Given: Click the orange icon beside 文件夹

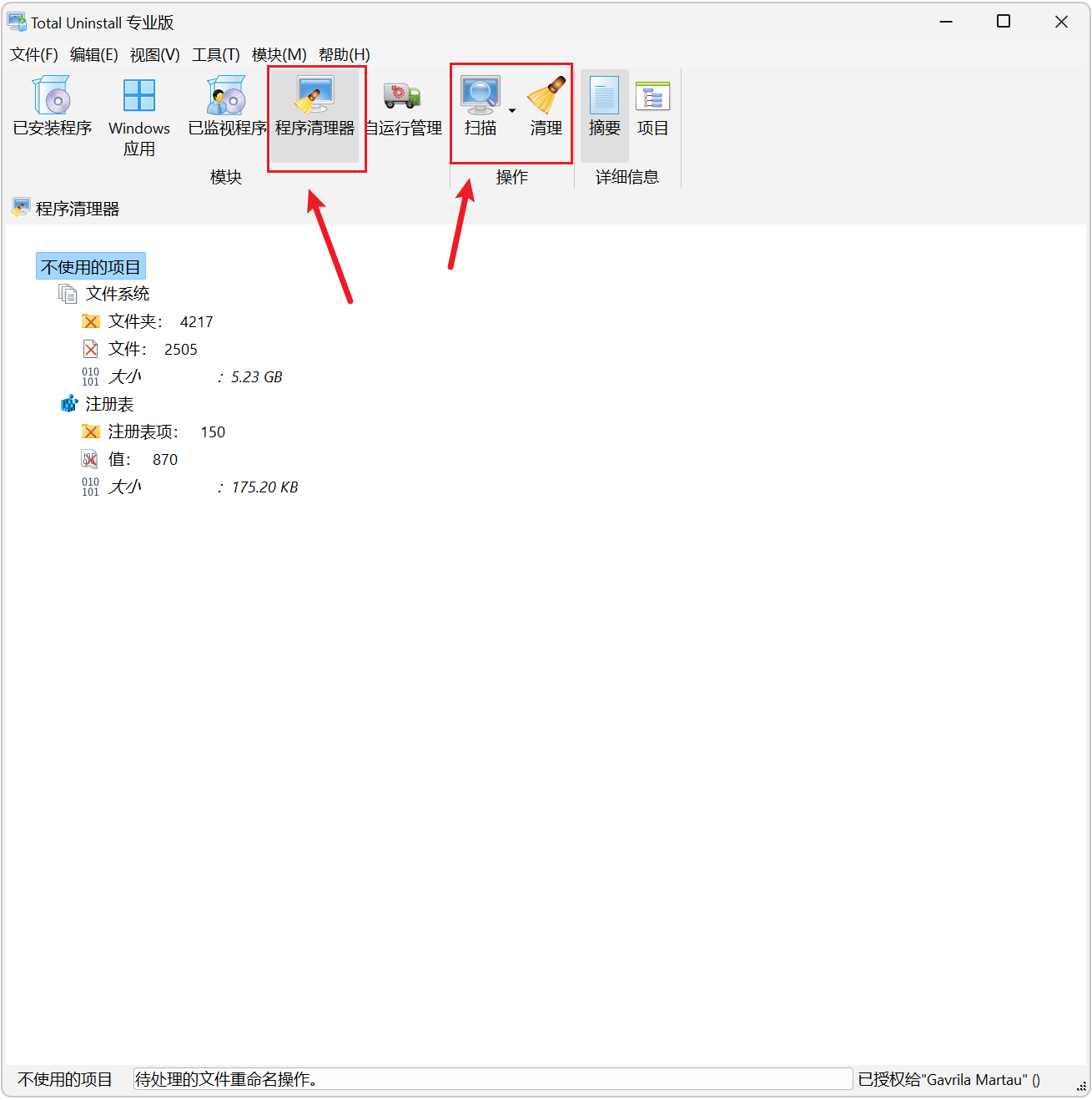Looking at the screenshot, I should tap(91, 321).
